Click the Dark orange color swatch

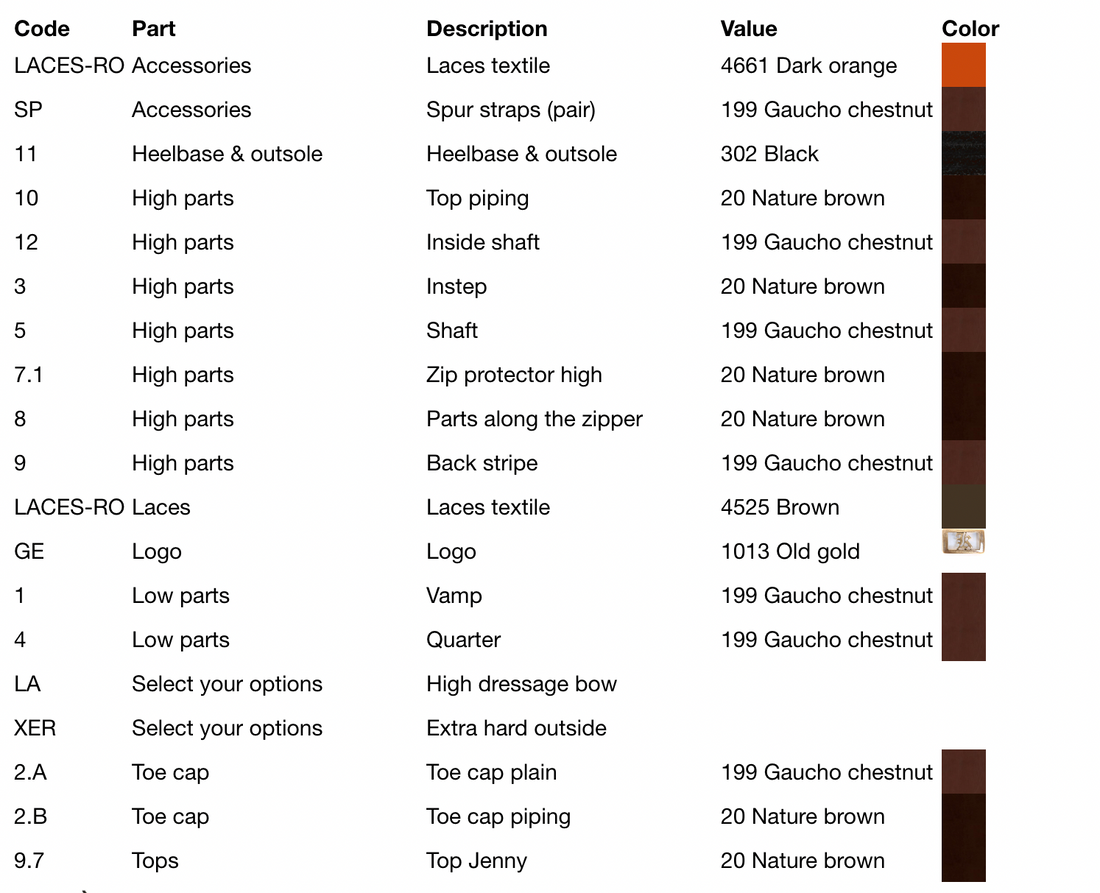963,65
